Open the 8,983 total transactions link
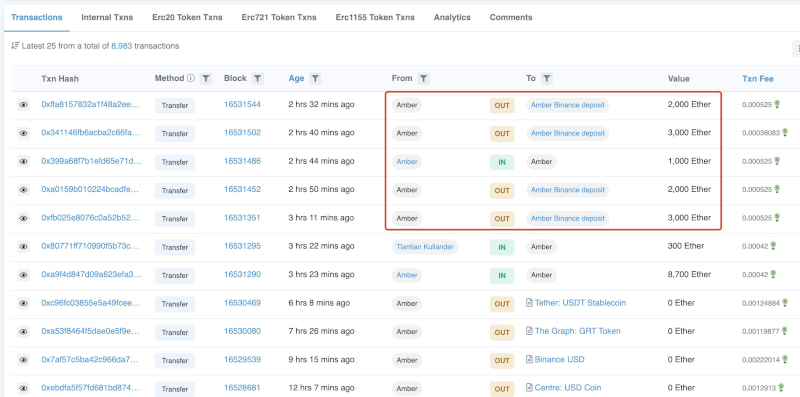Viewport: 800px width, 397px height. [x=121, y=46]
